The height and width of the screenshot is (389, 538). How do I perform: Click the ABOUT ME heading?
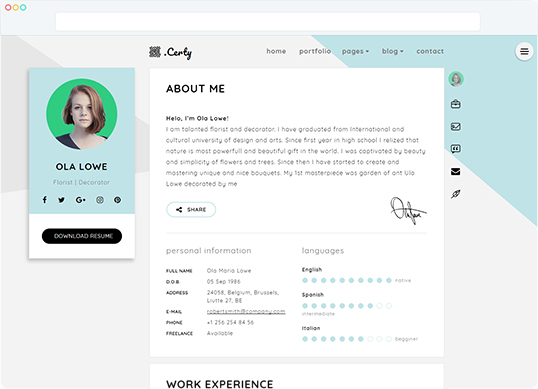pos(196,89)
